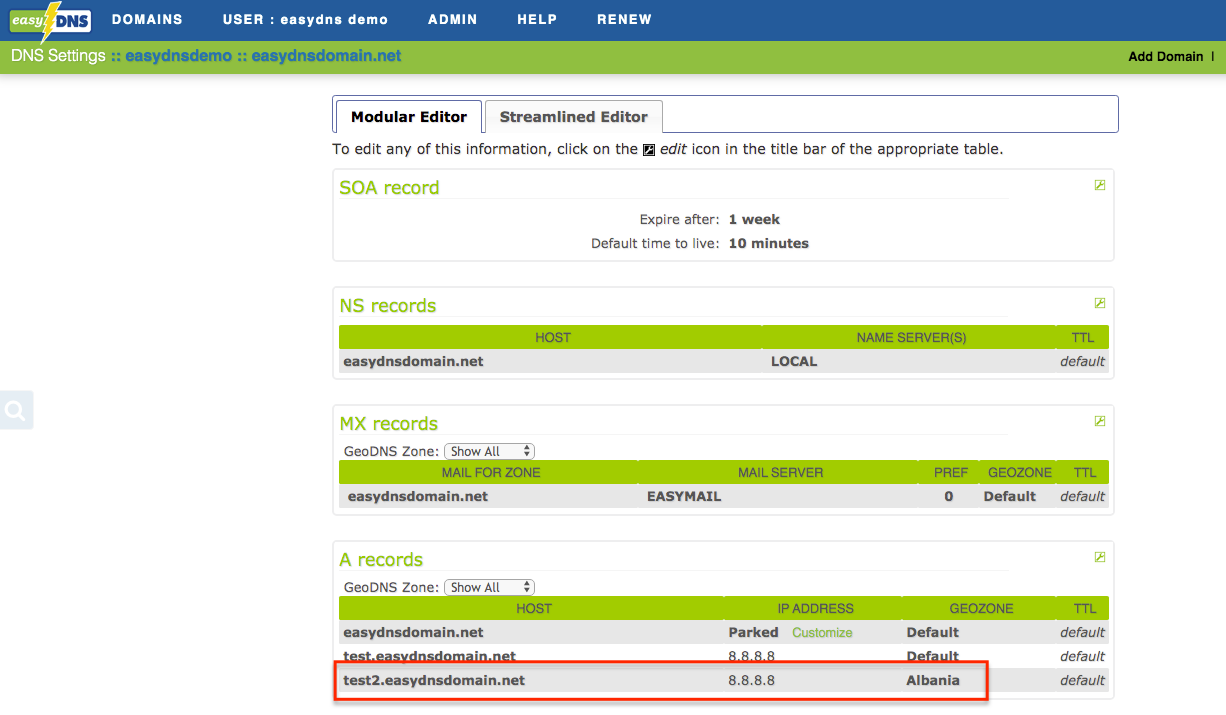This screenshot has width=1226, height=715.
Task: Click the Add Domain link
Action: pos(1165,57)
